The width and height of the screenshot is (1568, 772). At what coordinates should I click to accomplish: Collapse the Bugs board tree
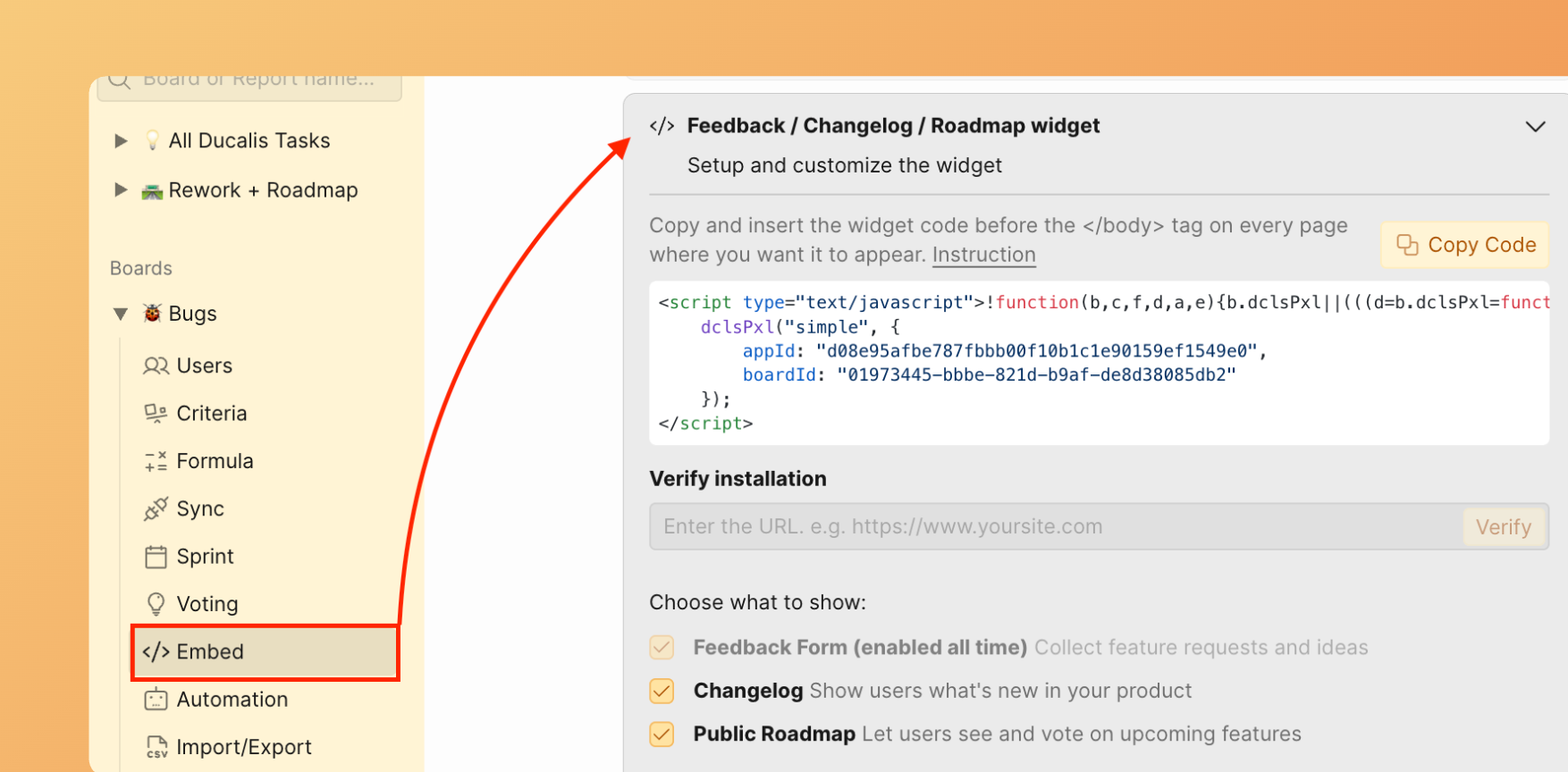tap(121, 313)
